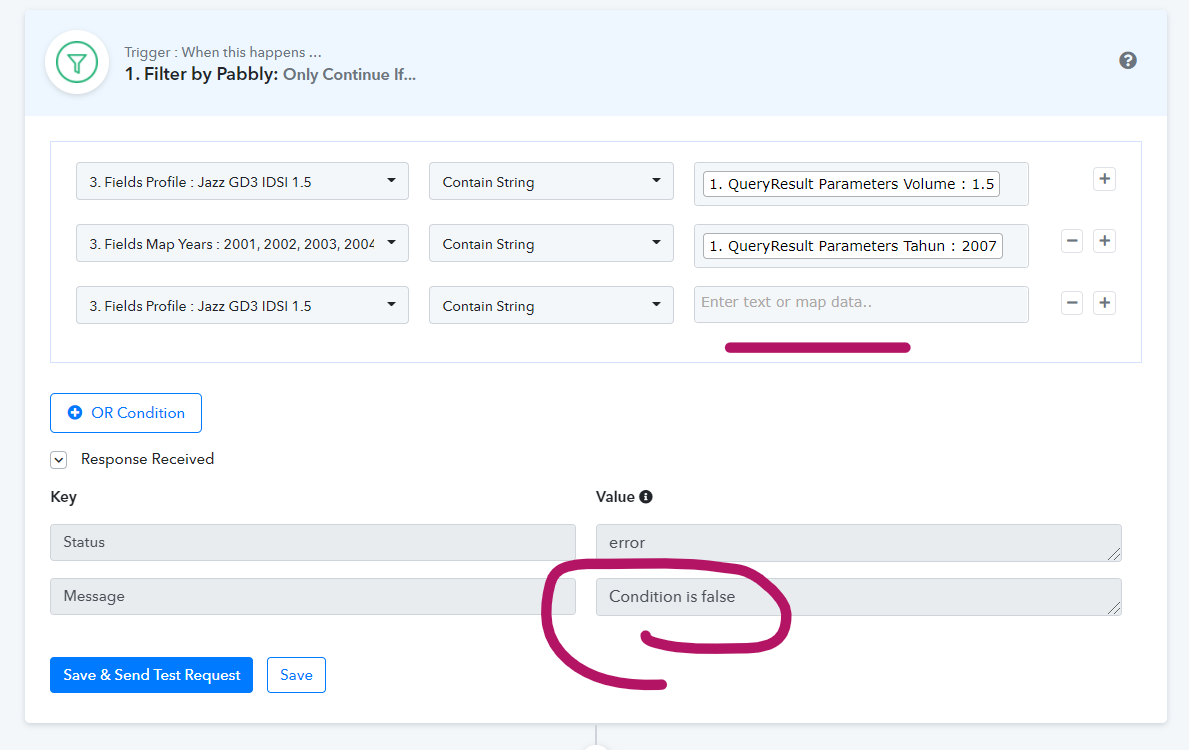Focus the 'Enter text or map data' field

pyautogui.click(x=860, y=304)
